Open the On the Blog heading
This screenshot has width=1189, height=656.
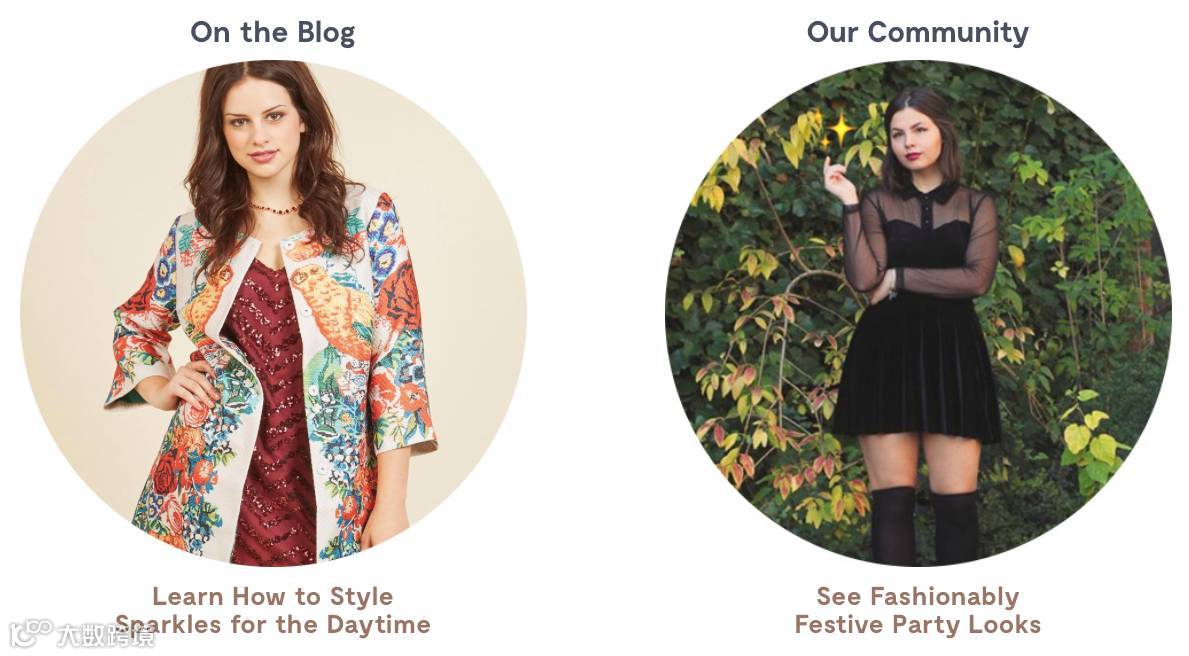[273, 33]
